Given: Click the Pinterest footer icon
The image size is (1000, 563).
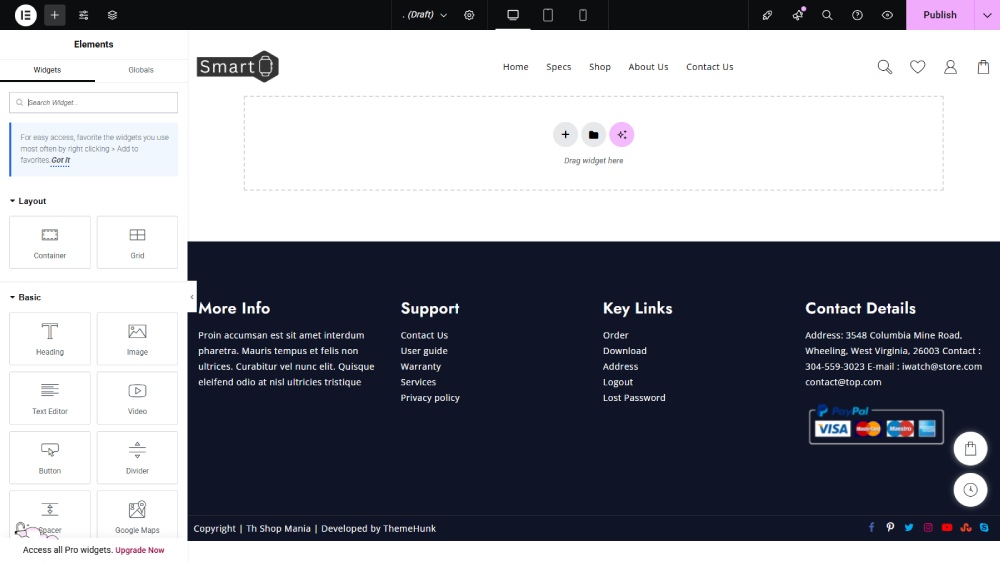Looking at the screenshot, I should click(890, 527).
